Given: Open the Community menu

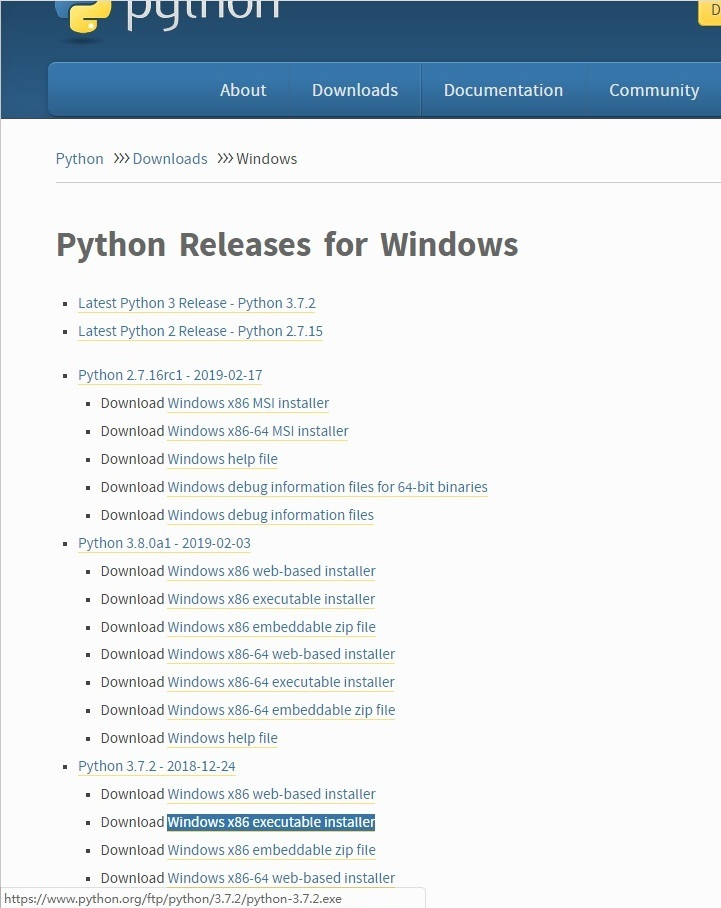Looking at the screenshot, I should pyautogui.click(x=654, y=90).
